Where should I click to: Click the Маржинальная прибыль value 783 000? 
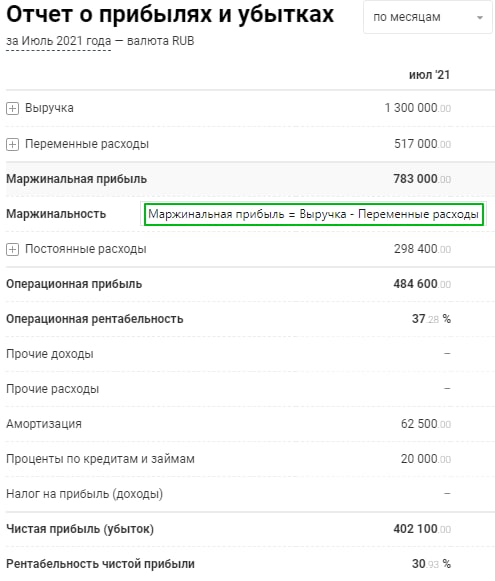422,179
